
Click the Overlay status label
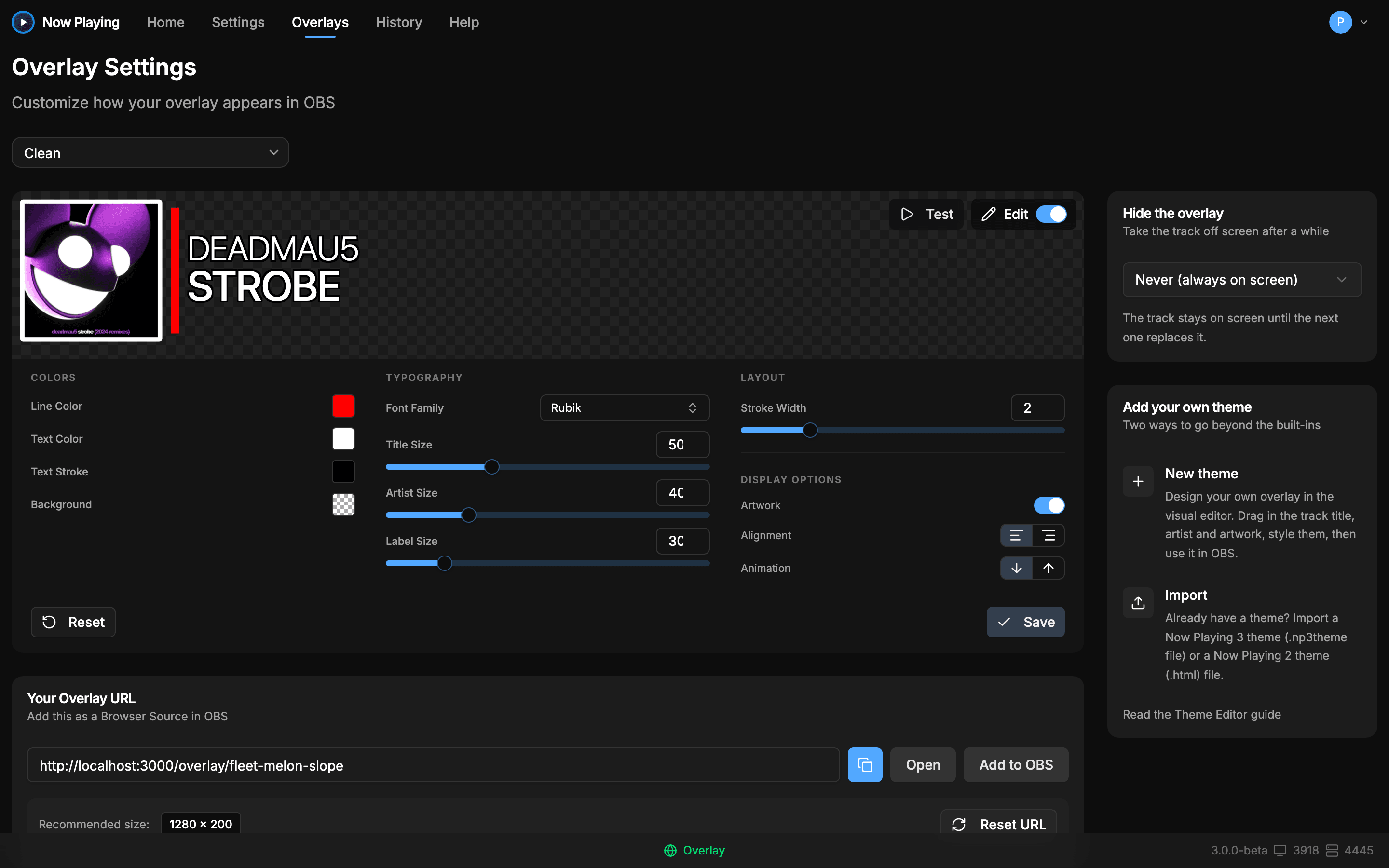[x=704, y=850]
